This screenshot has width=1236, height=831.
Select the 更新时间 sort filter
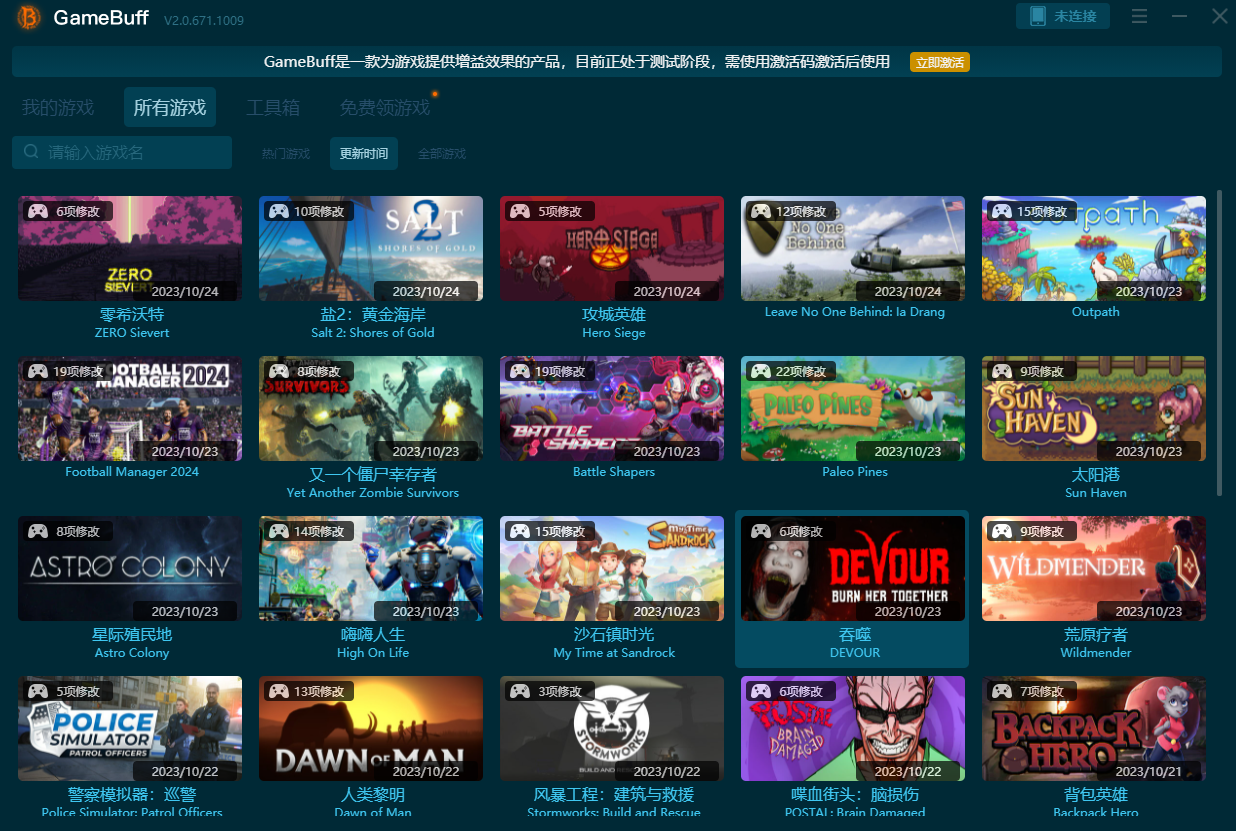tap(364, 154)
